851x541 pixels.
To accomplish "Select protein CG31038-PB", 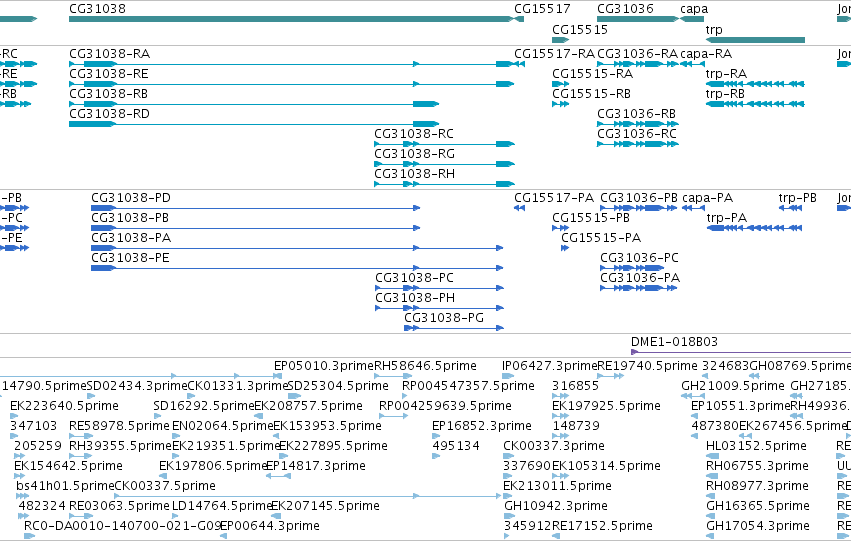I will (x=256, y=228).
